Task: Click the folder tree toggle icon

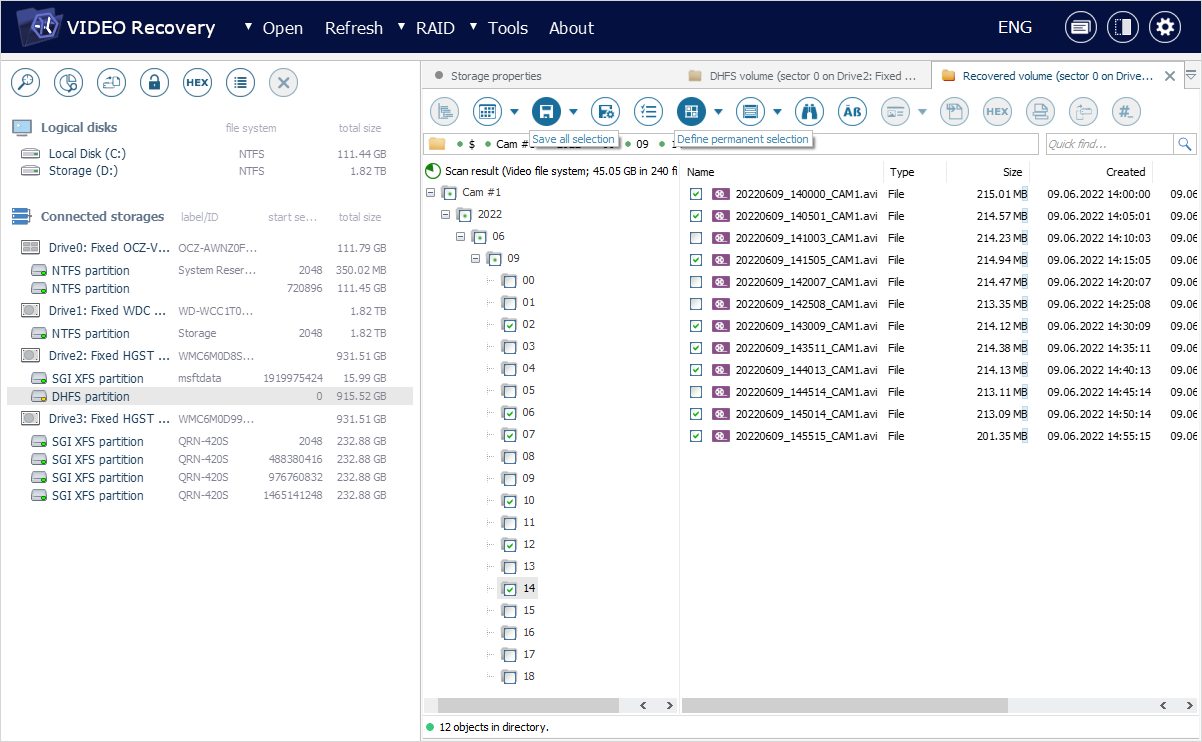Action: [x=444, y=111]
